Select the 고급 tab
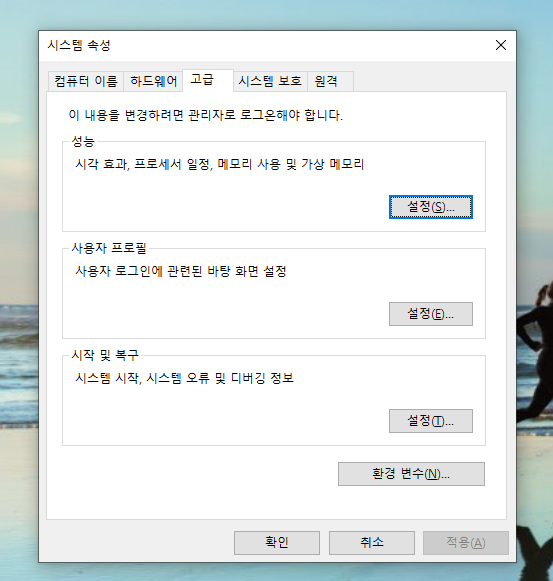The height and width of the screenshot is (581, 553). 208,80
